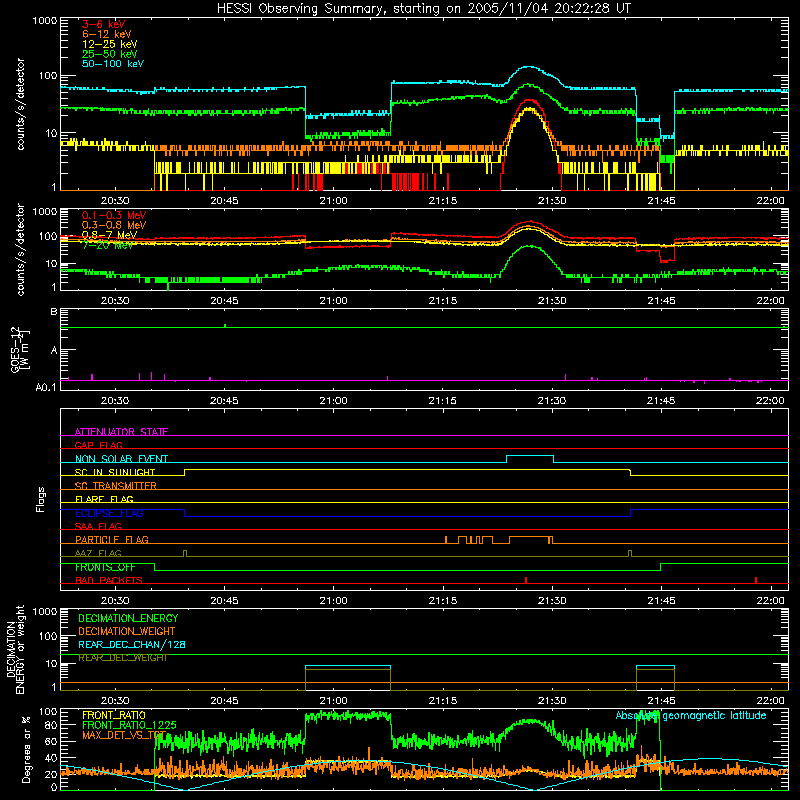Click the 21:00 label beneath the GOES panel
800x800 pixels.
click(333, 401)
